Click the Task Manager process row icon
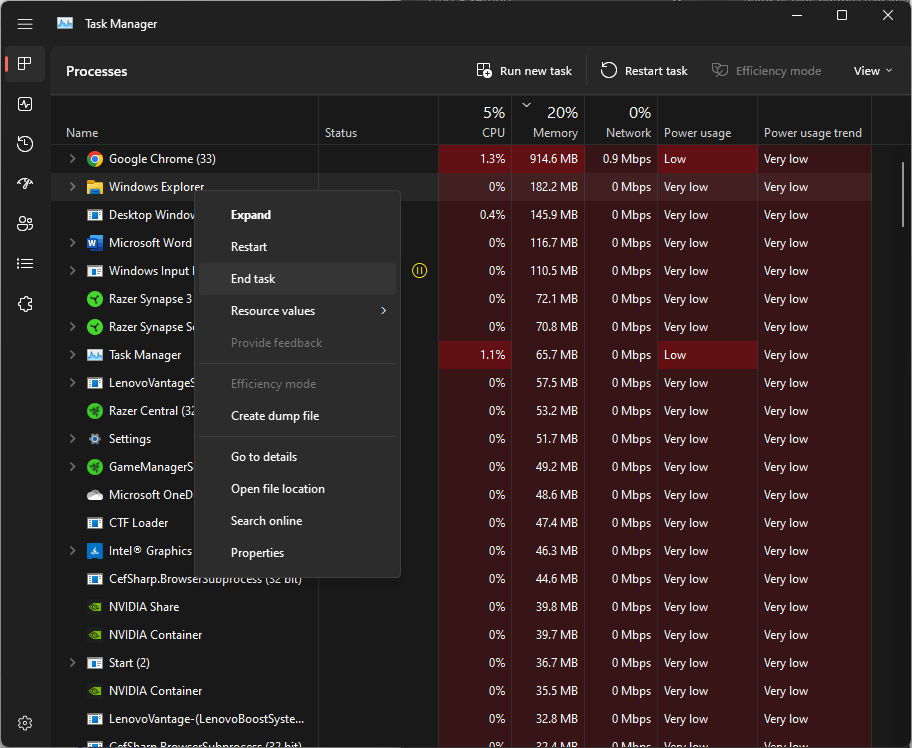The height and width of the screenshot is (748, 912). 95,355
